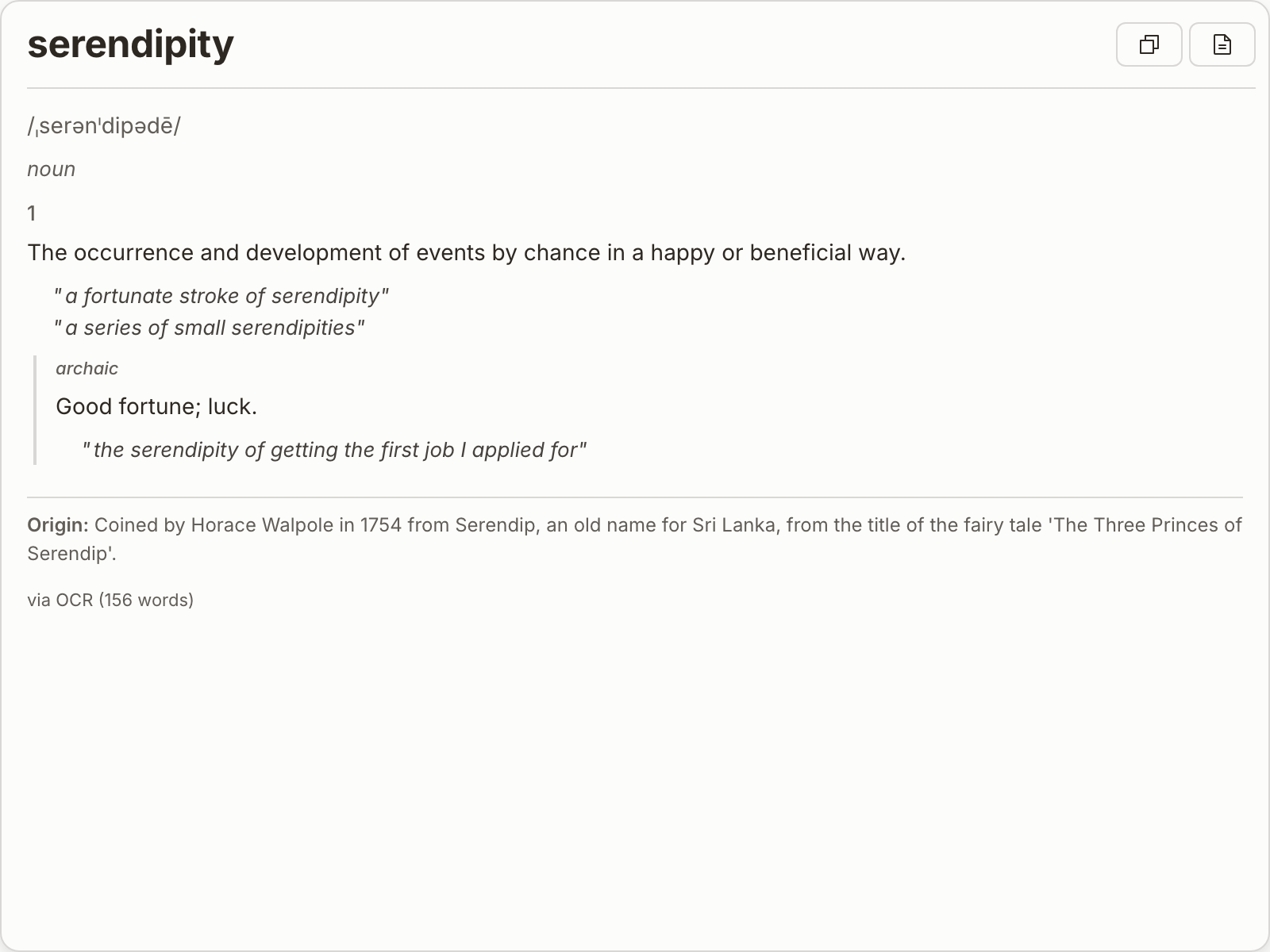Image resolution: width=1270 pixels, height=952 pixels.
Task: Click the vertical bar beside the archaic sense
Action: pyautogui.click(x=35, y=410)
